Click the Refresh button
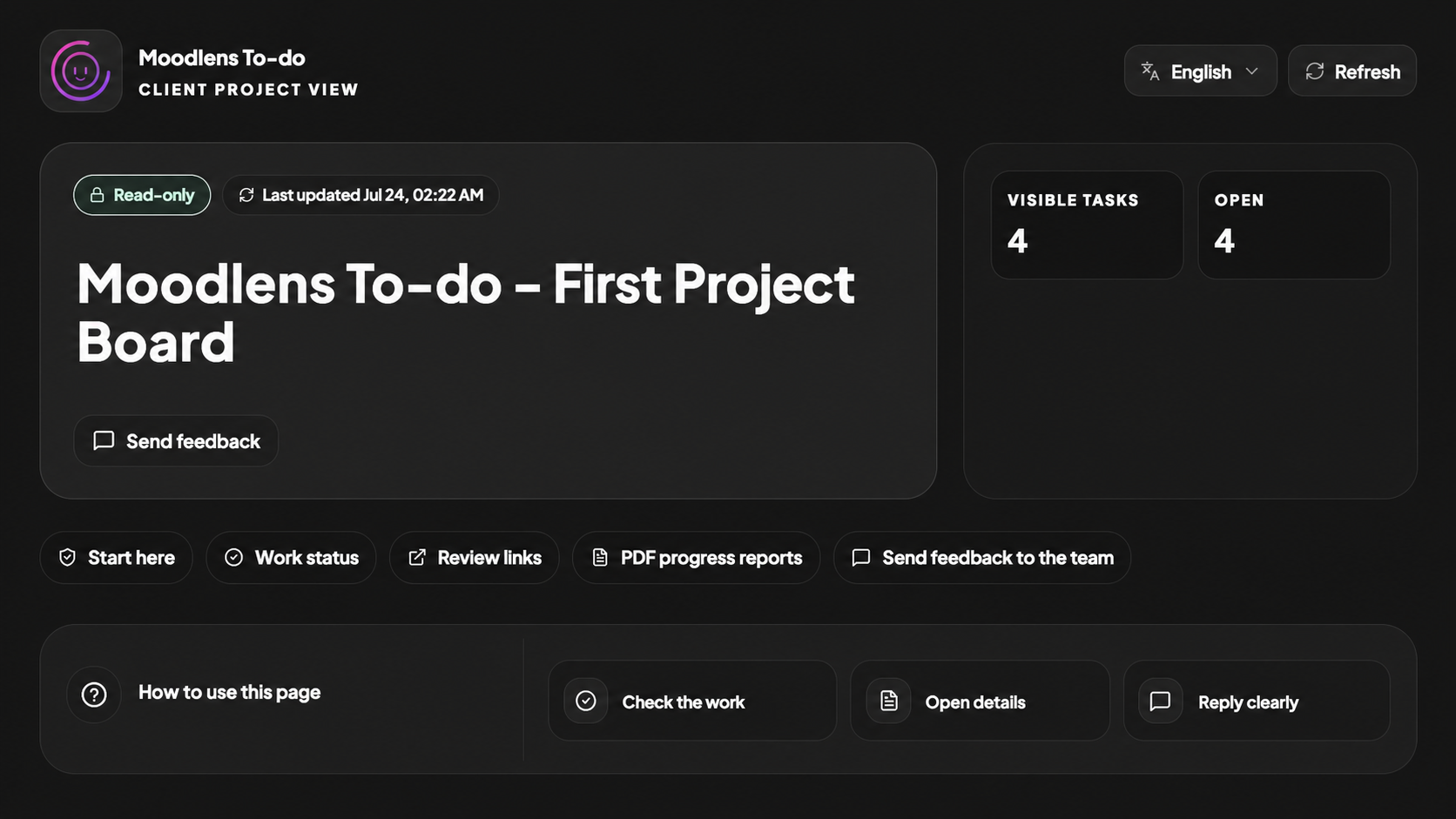Viewport: 1456px width, 819px height. (1352, 71)
